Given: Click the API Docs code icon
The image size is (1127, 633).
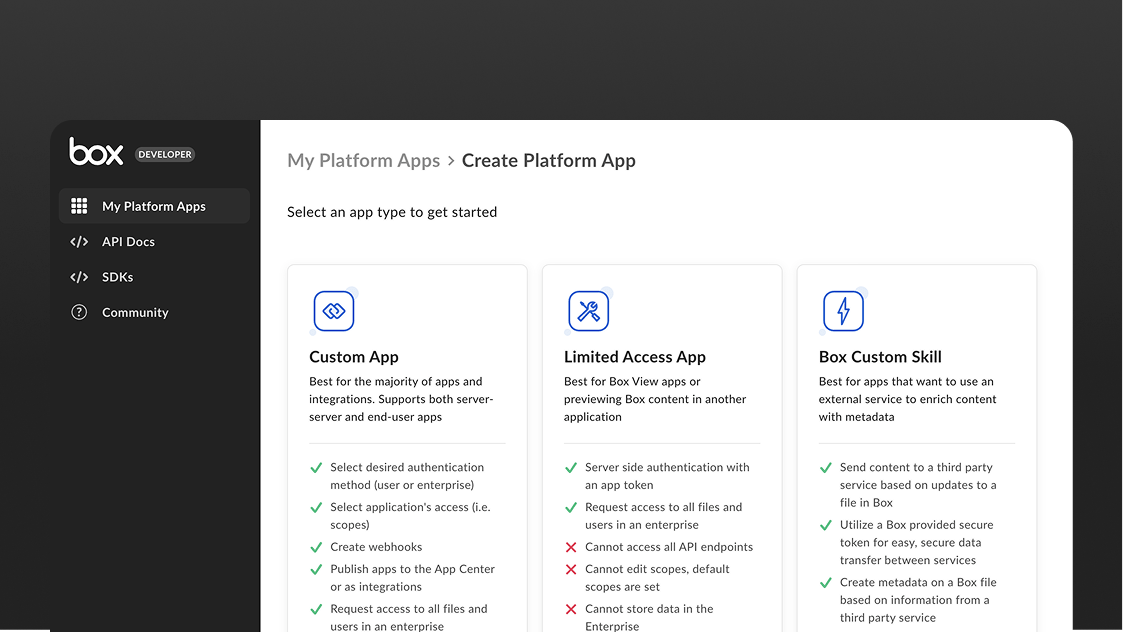Looking at the screenshot, I should (x=79, y=242).
